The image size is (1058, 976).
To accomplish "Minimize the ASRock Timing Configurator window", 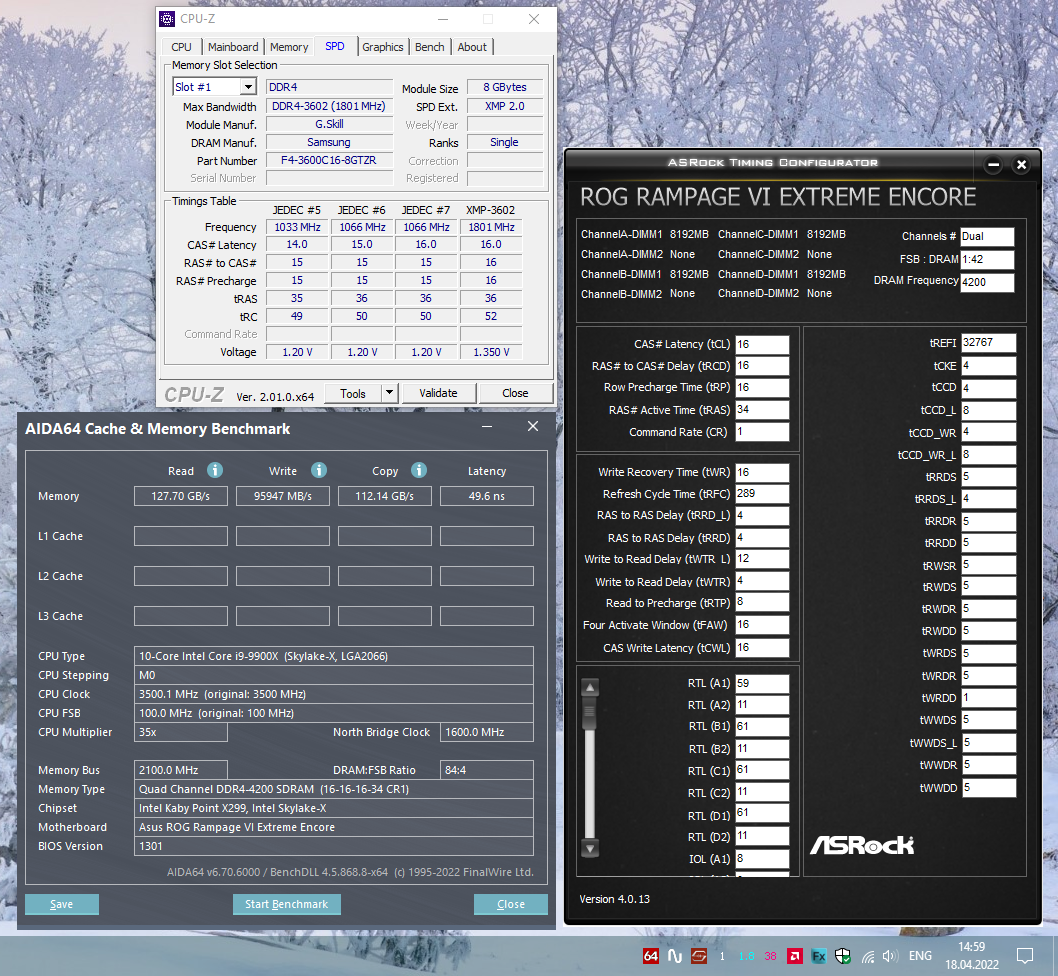I will pyautogui.click(x=993, y=165).
